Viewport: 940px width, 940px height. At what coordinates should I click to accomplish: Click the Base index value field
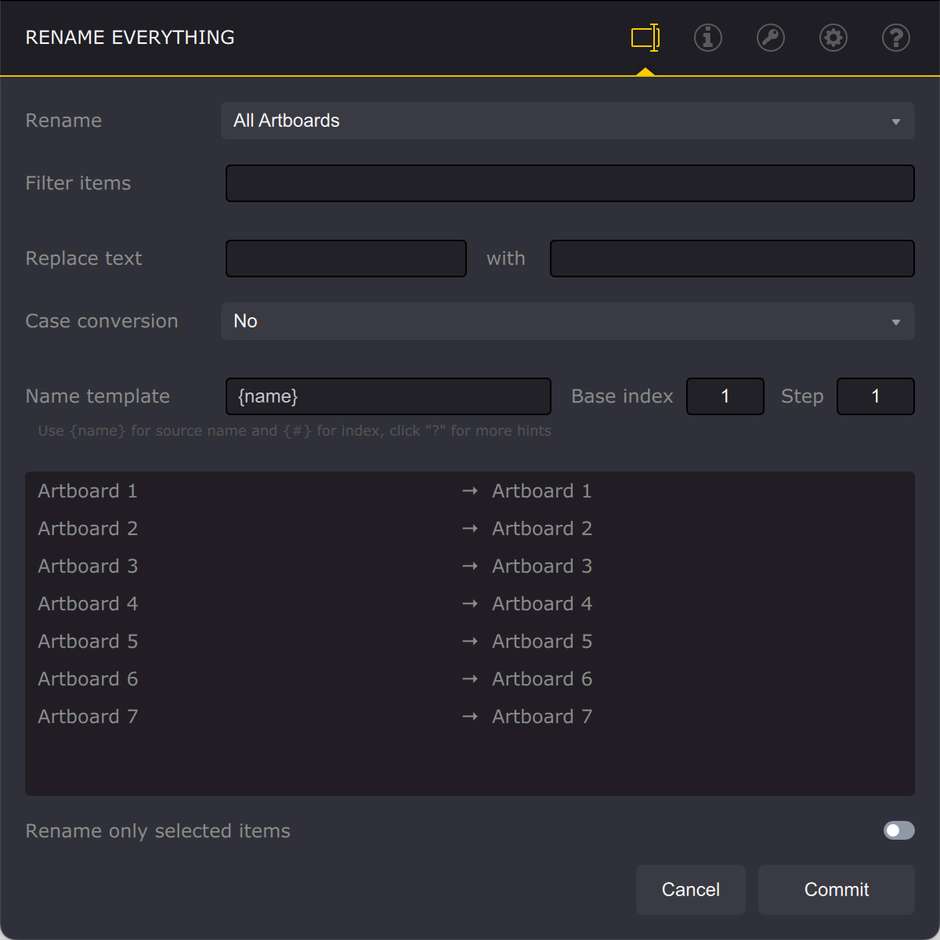(725, 396)
